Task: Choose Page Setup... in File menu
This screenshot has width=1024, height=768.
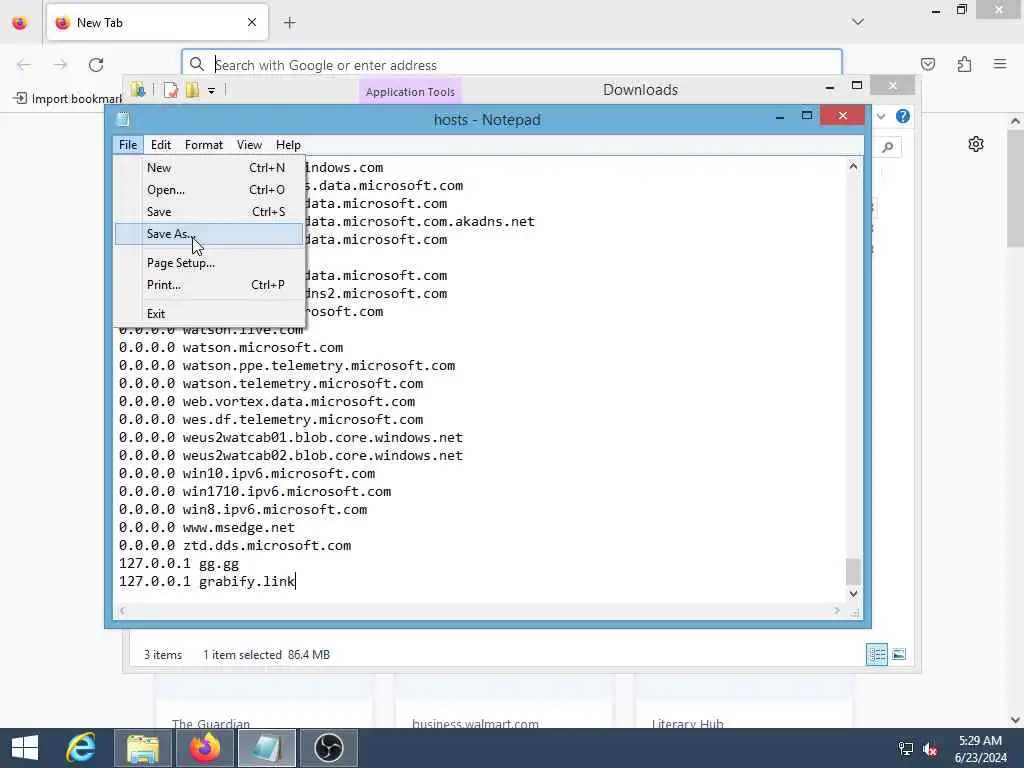Action: [x=209, y=263]
